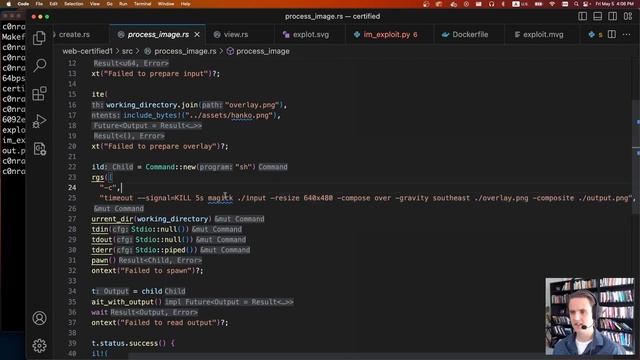Split the editor to the right

(x=612, y=34)
